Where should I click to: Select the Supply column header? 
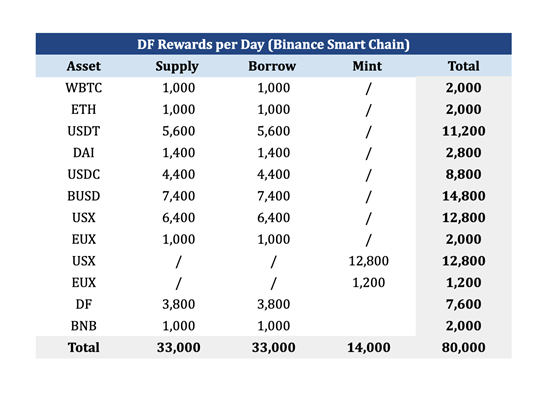coord(177,66)
